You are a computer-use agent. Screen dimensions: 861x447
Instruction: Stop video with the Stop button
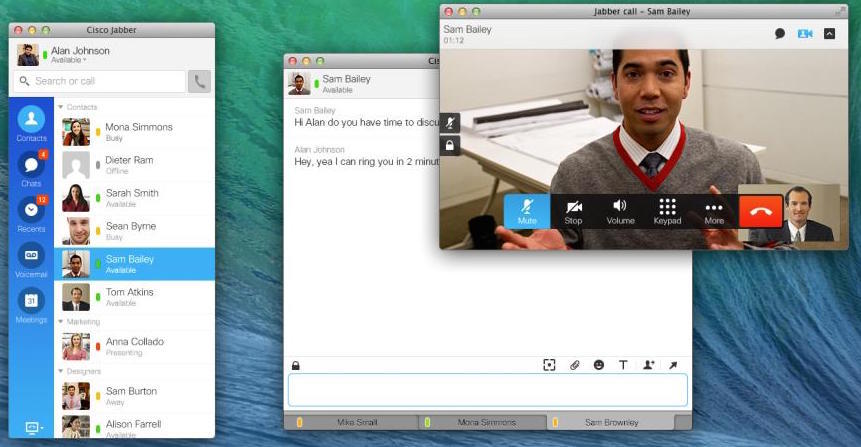(x=573, y=211)
